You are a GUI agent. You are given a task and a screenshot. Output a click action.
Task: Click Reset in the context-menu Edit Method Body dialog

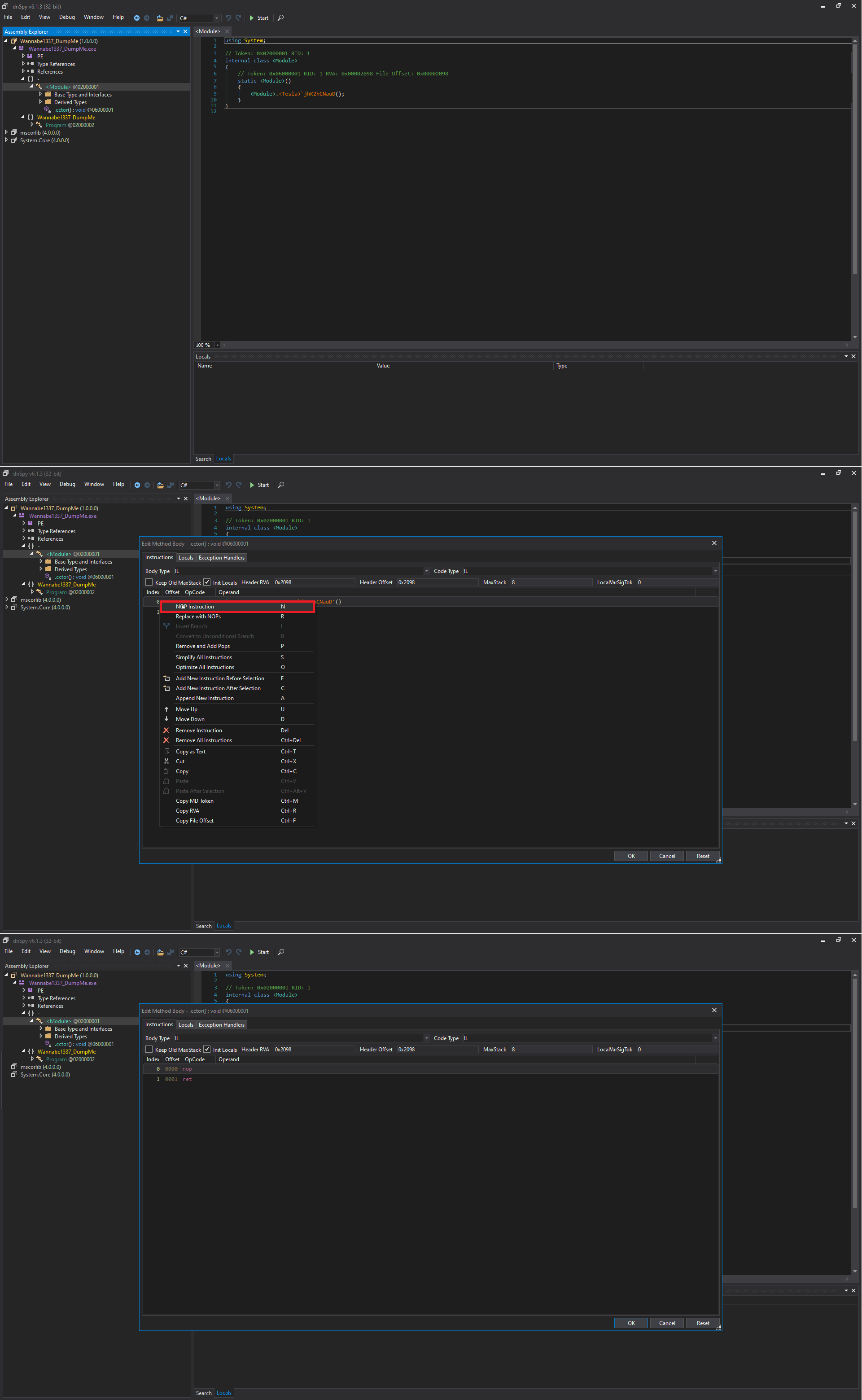click(703, 856)
